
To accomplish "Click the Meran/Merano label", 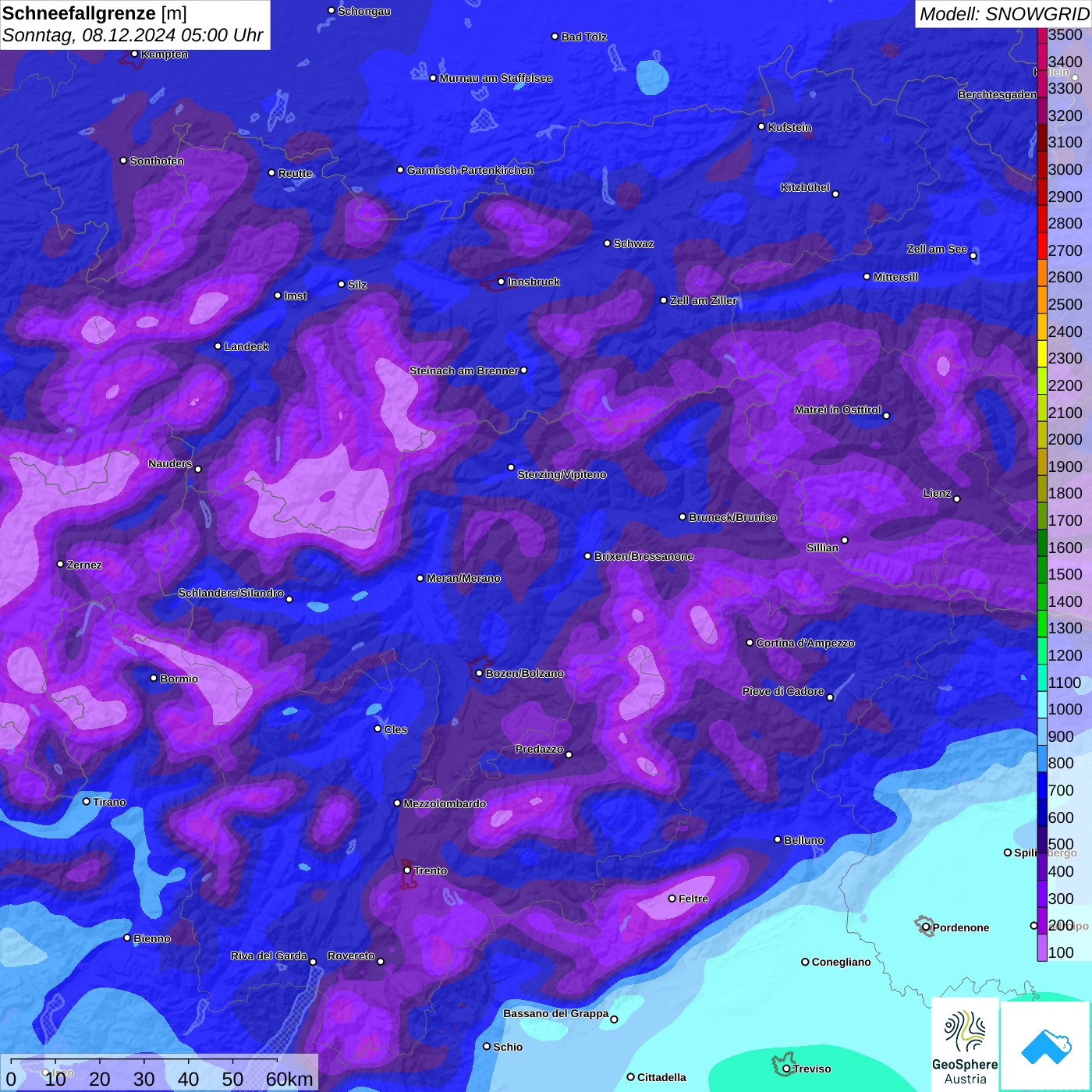I will 463,578.
